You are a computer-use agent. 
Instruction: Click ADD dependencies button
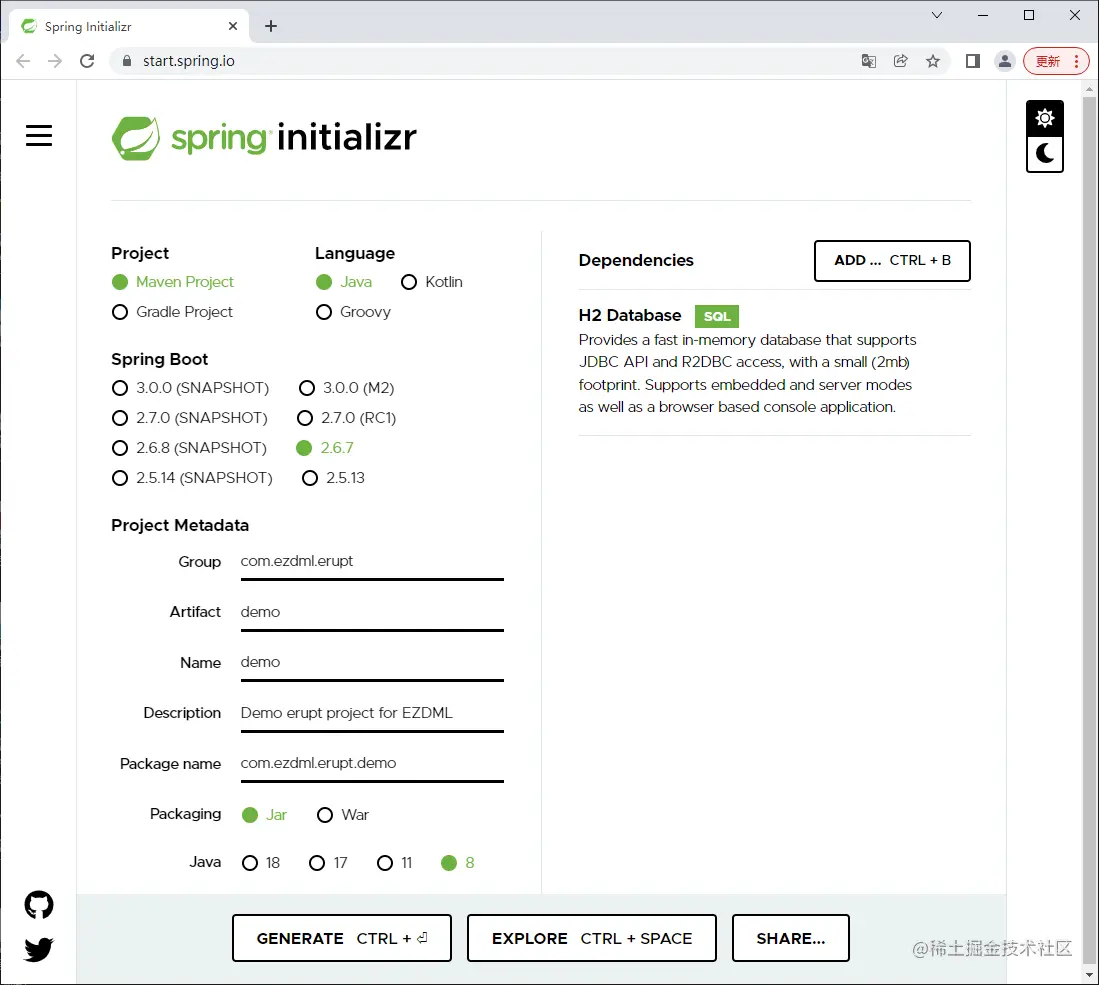tap(892, 261)
